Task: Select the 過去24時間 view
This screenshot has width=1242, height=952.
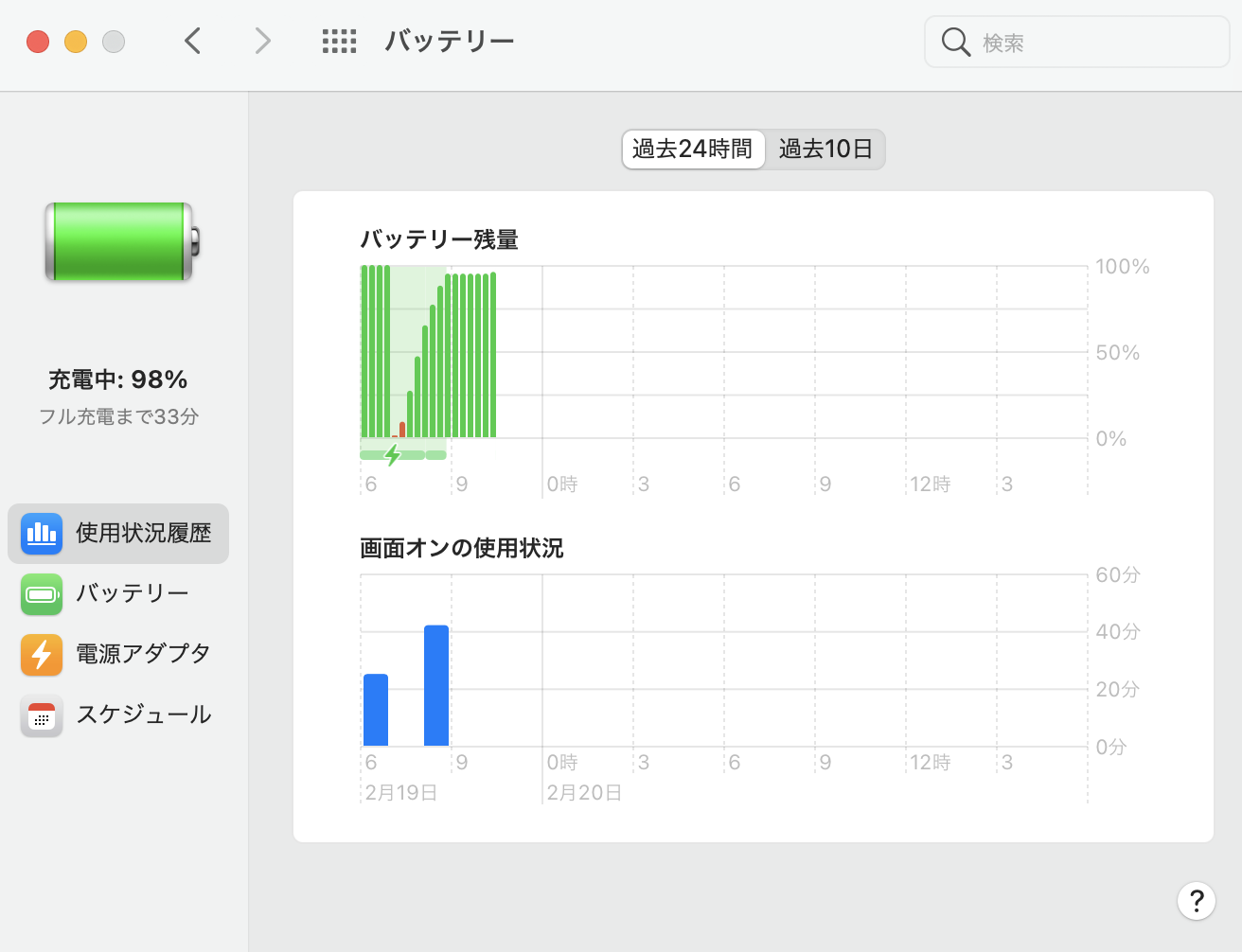Action: point(693,149)
